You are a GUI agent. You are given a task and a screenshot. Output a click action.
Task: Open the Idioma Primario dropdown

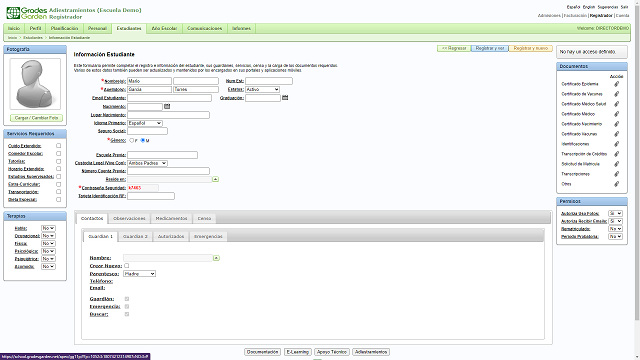tap(145, 123)
